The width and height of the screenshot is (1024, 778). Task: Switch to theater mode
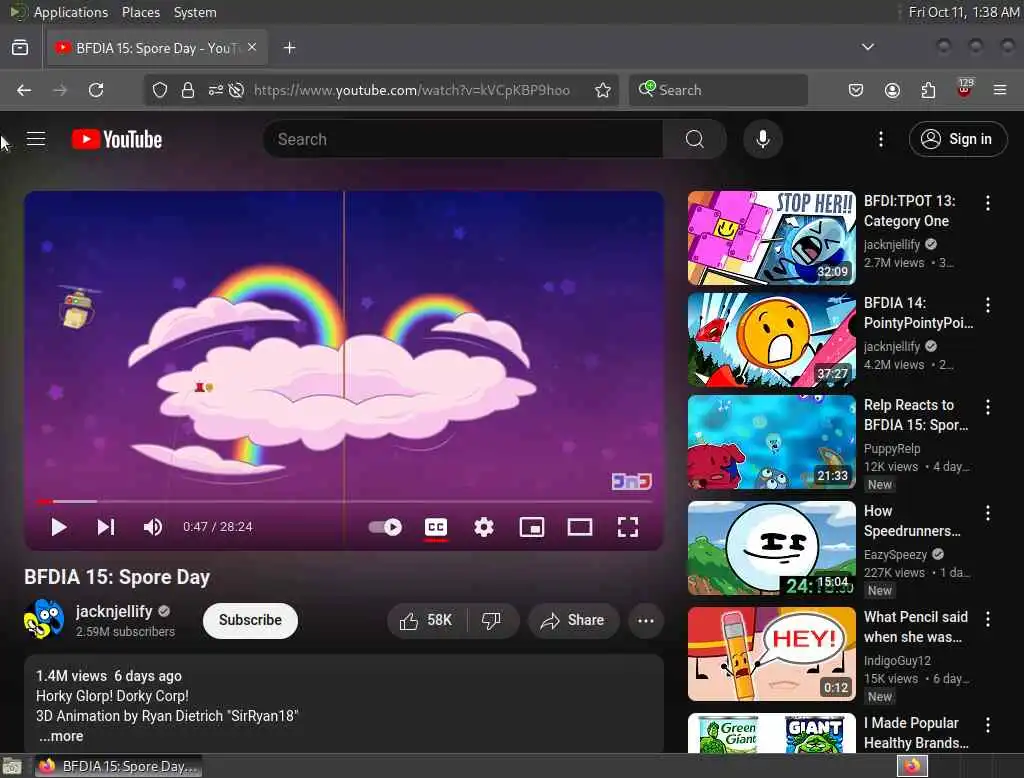point(580,527)
